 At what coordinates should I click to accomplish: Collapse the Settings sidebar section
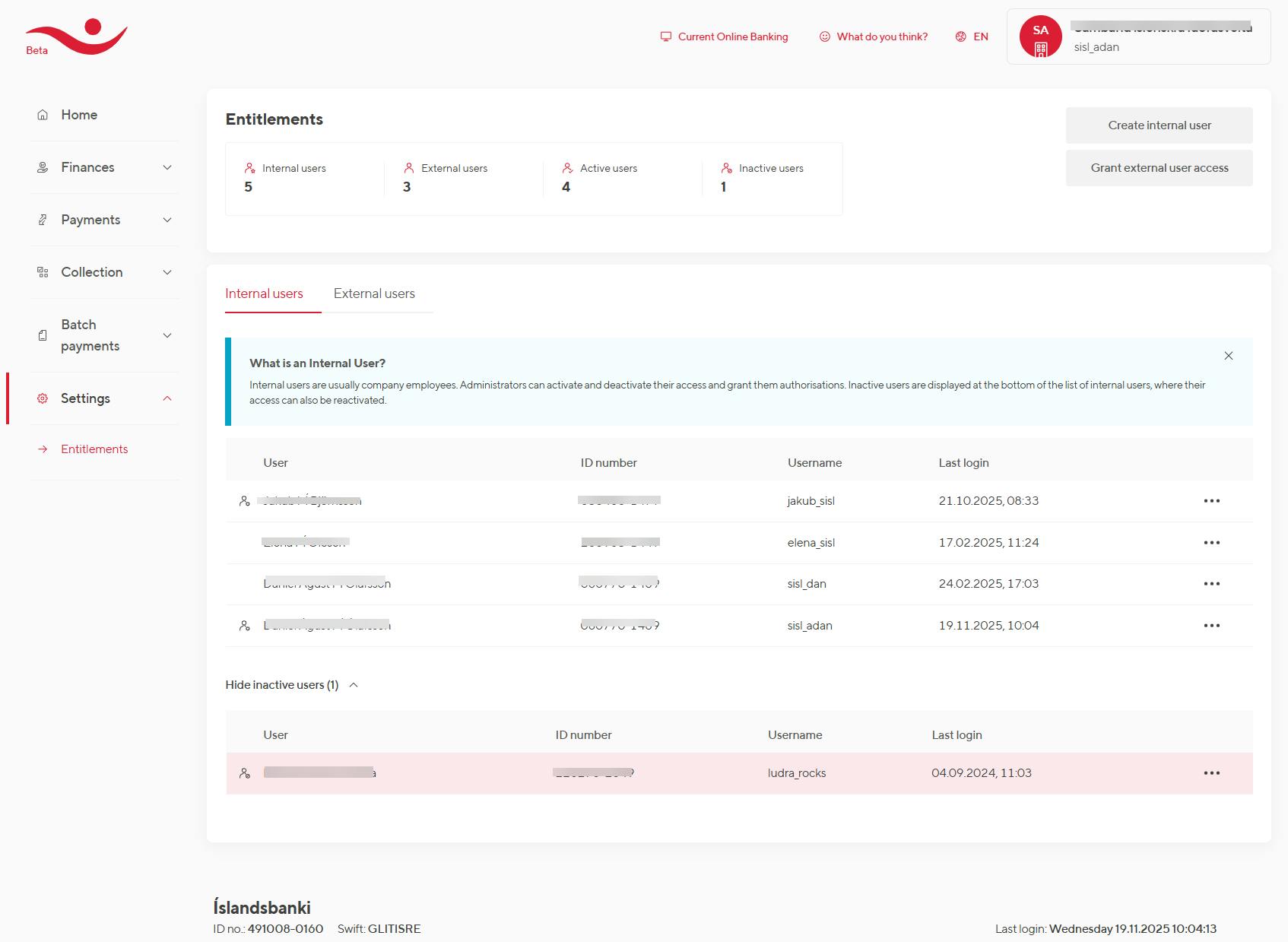pos(167,398)
